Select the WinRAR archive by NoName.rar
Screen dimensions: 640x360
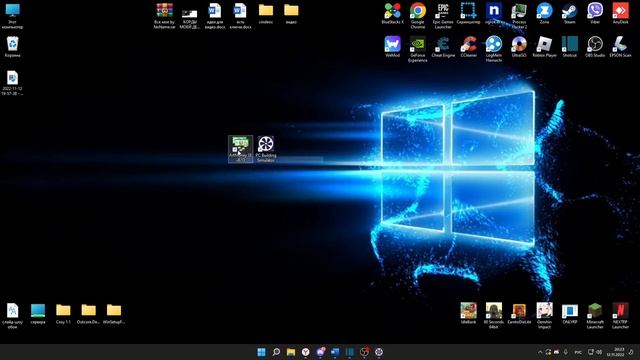(x=164, y=16)
